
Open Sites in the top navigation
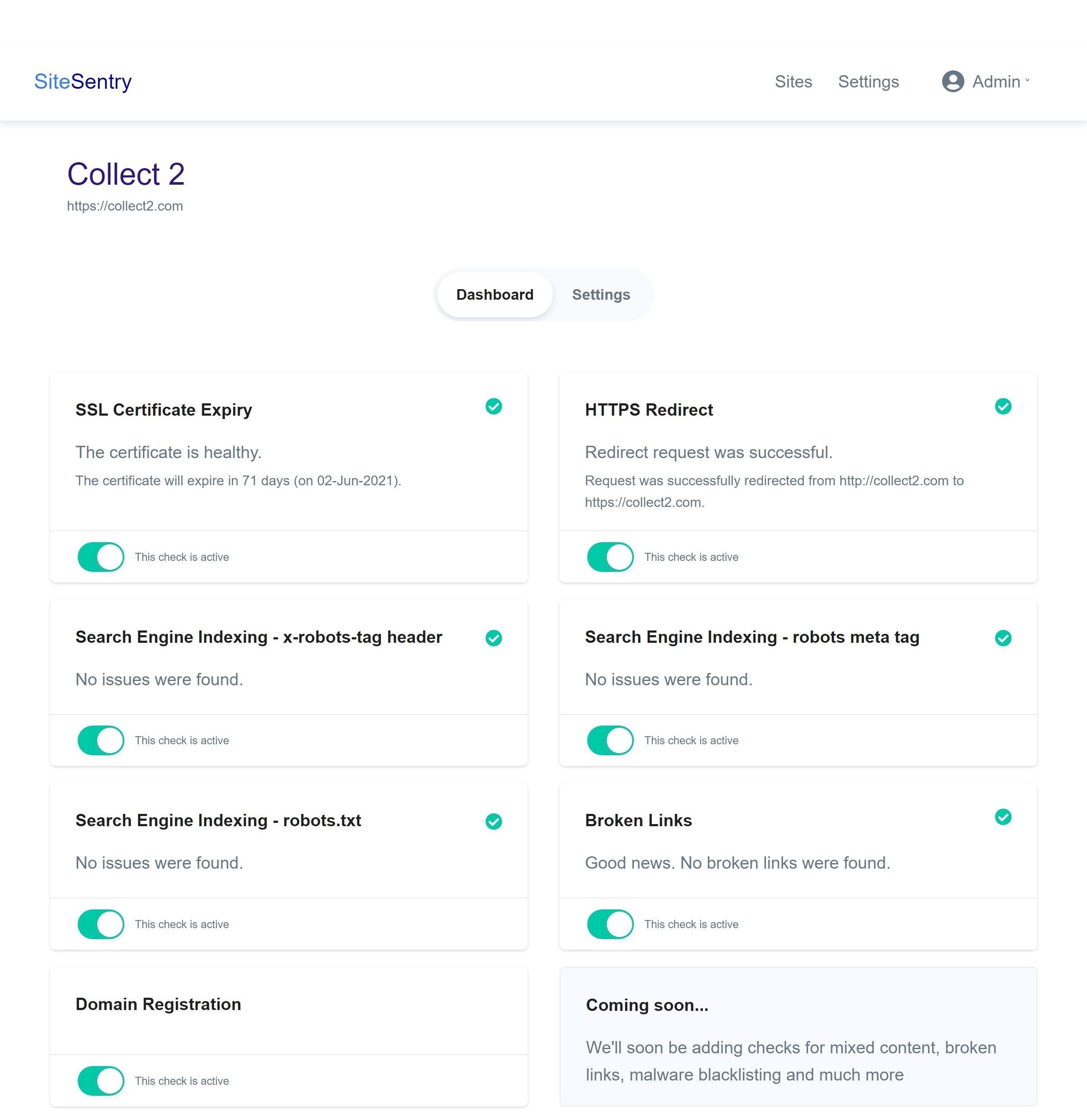click(x=793, y=81)
